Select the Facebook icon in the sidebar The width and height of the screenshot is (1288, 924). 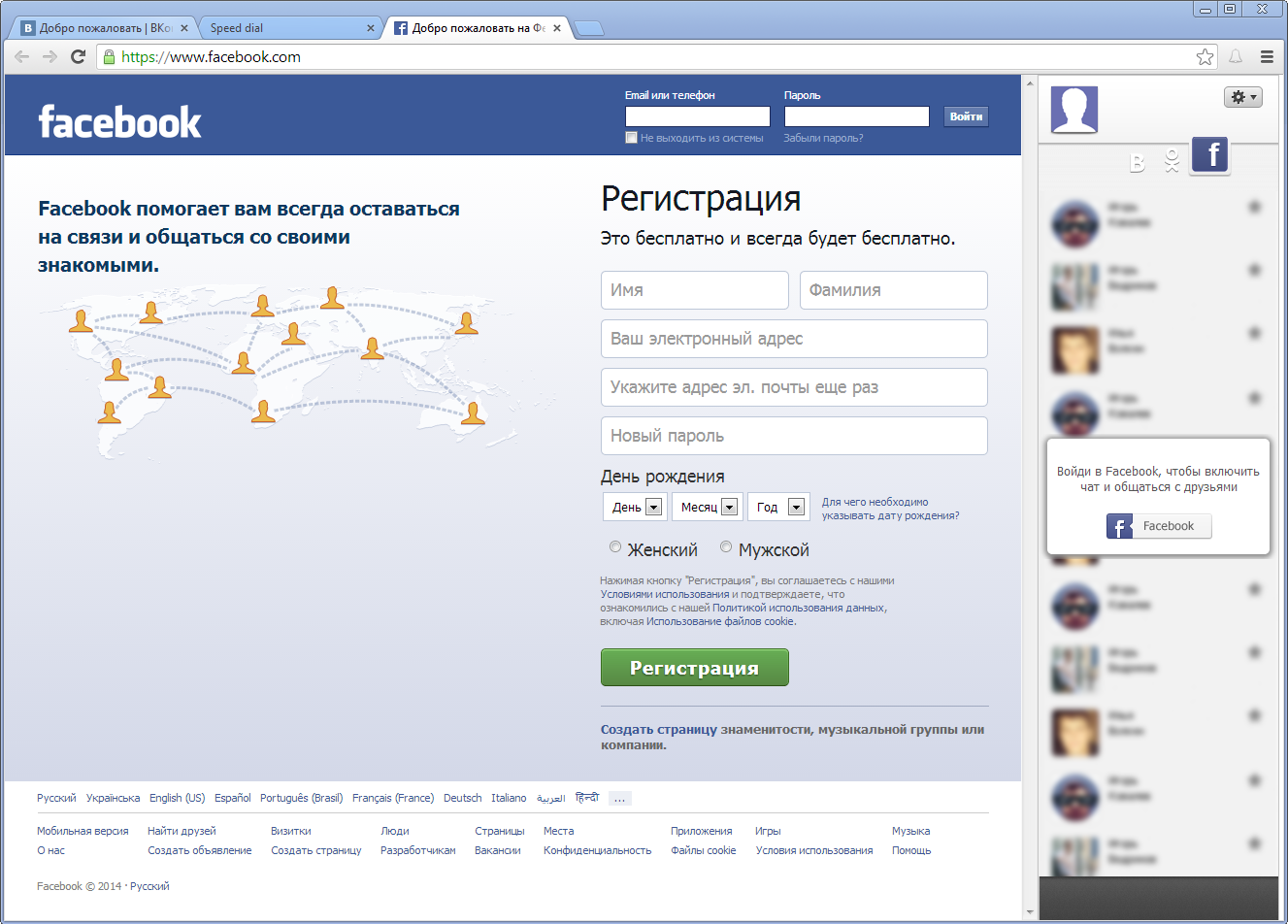(x=1210, y=155)
